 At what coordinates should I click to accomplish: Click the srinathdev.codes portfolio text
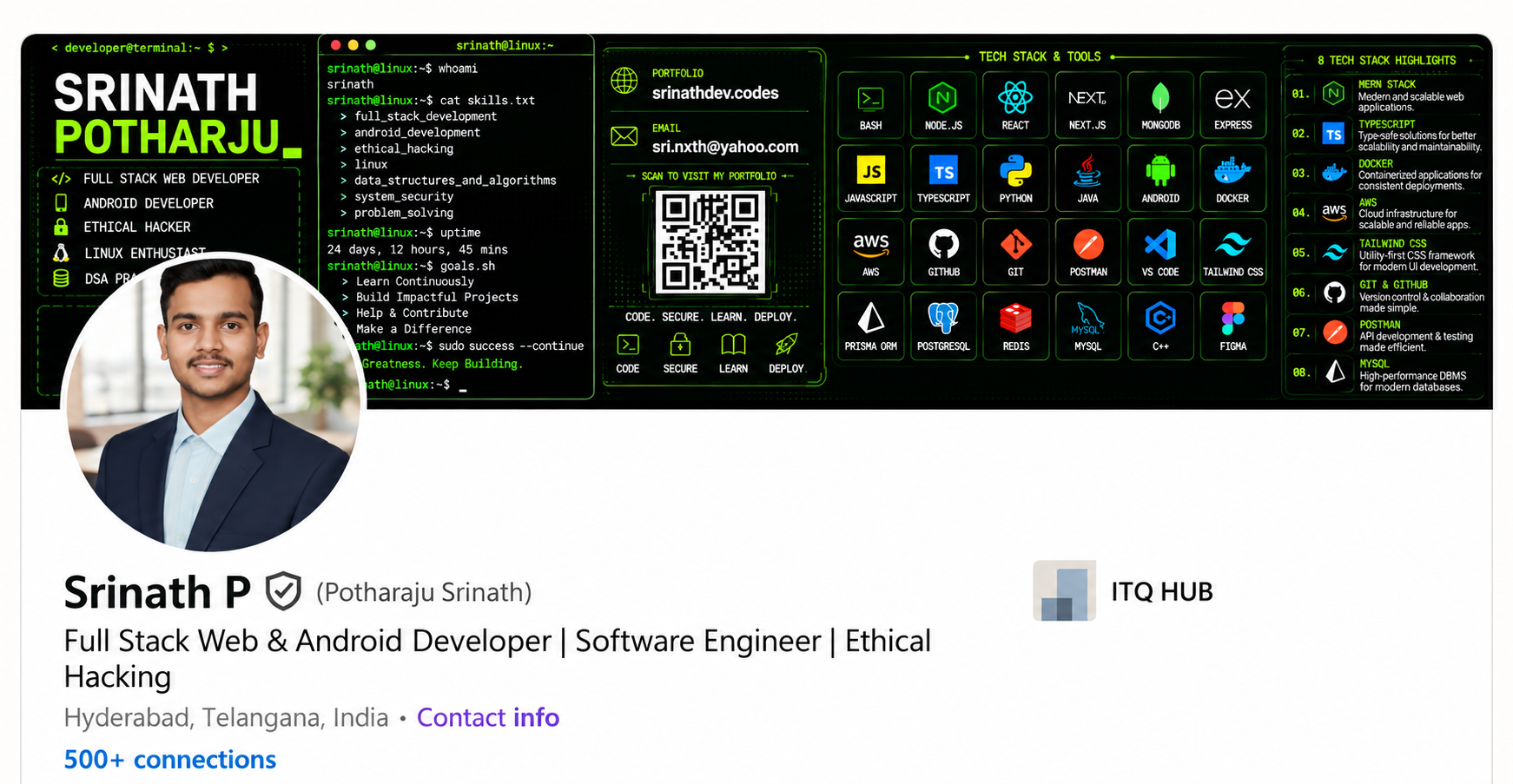[716, 93]
